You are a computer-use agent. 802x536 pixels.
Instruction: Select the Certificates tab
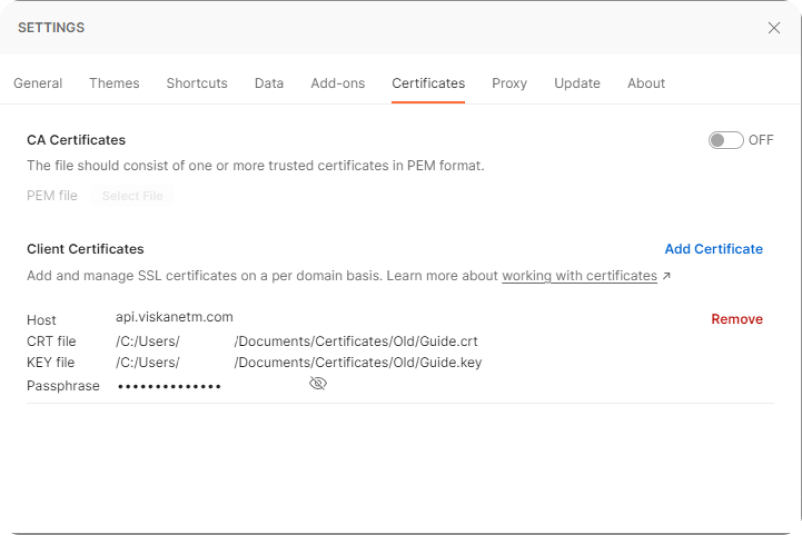(x=428, y=83)
